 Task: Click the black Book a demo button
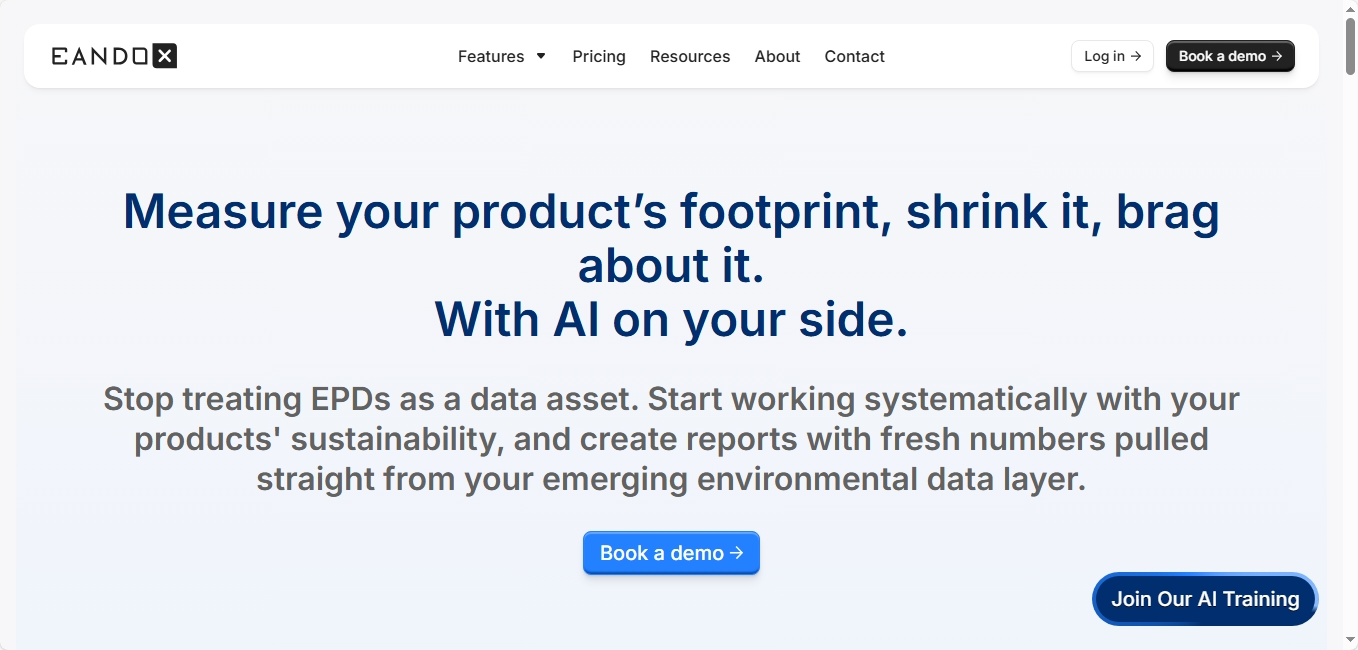tap(1230, 56)
